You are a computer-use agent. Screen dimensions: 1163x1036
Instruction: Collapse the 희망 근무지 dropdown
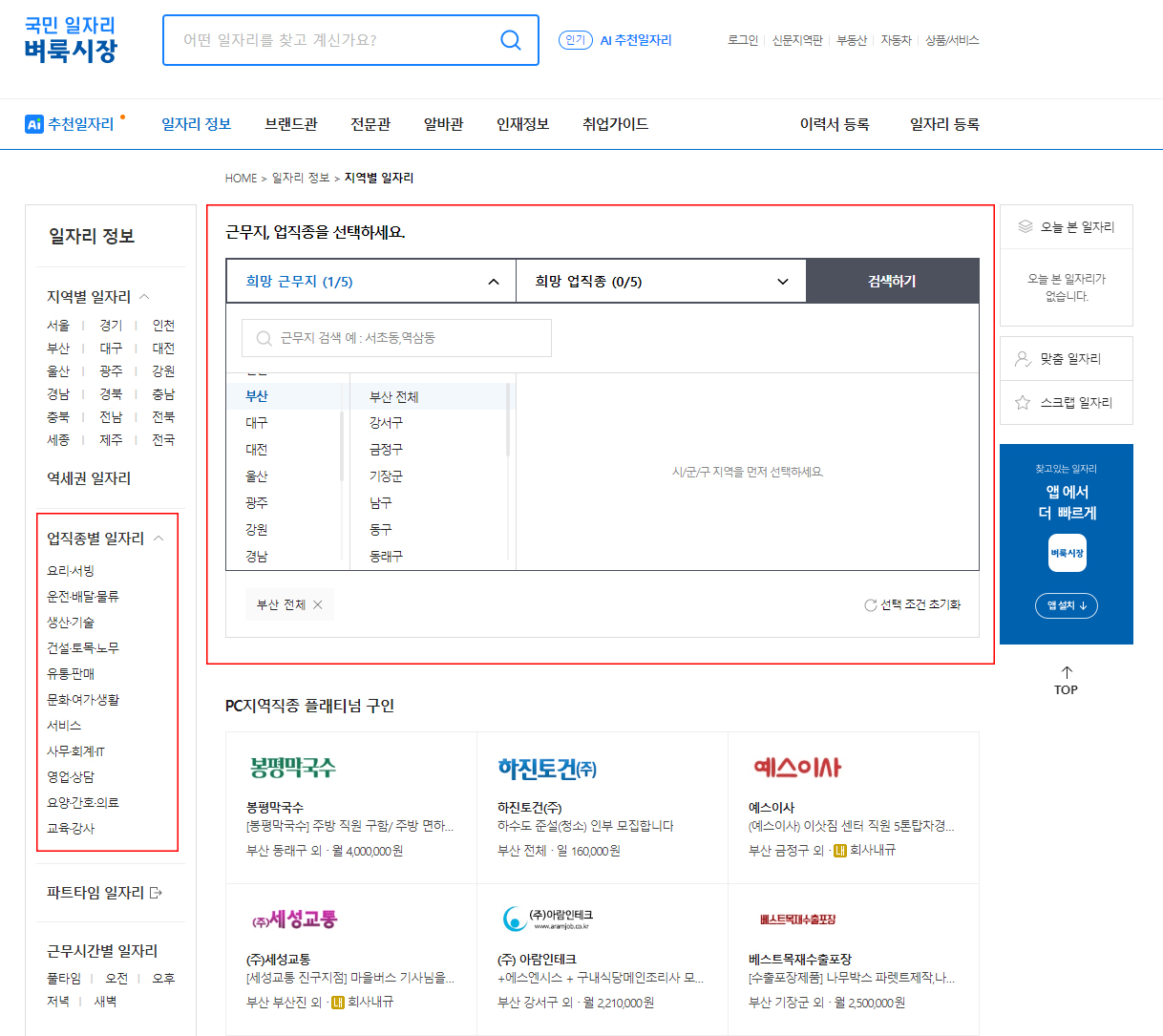click(x=494, y=281)
